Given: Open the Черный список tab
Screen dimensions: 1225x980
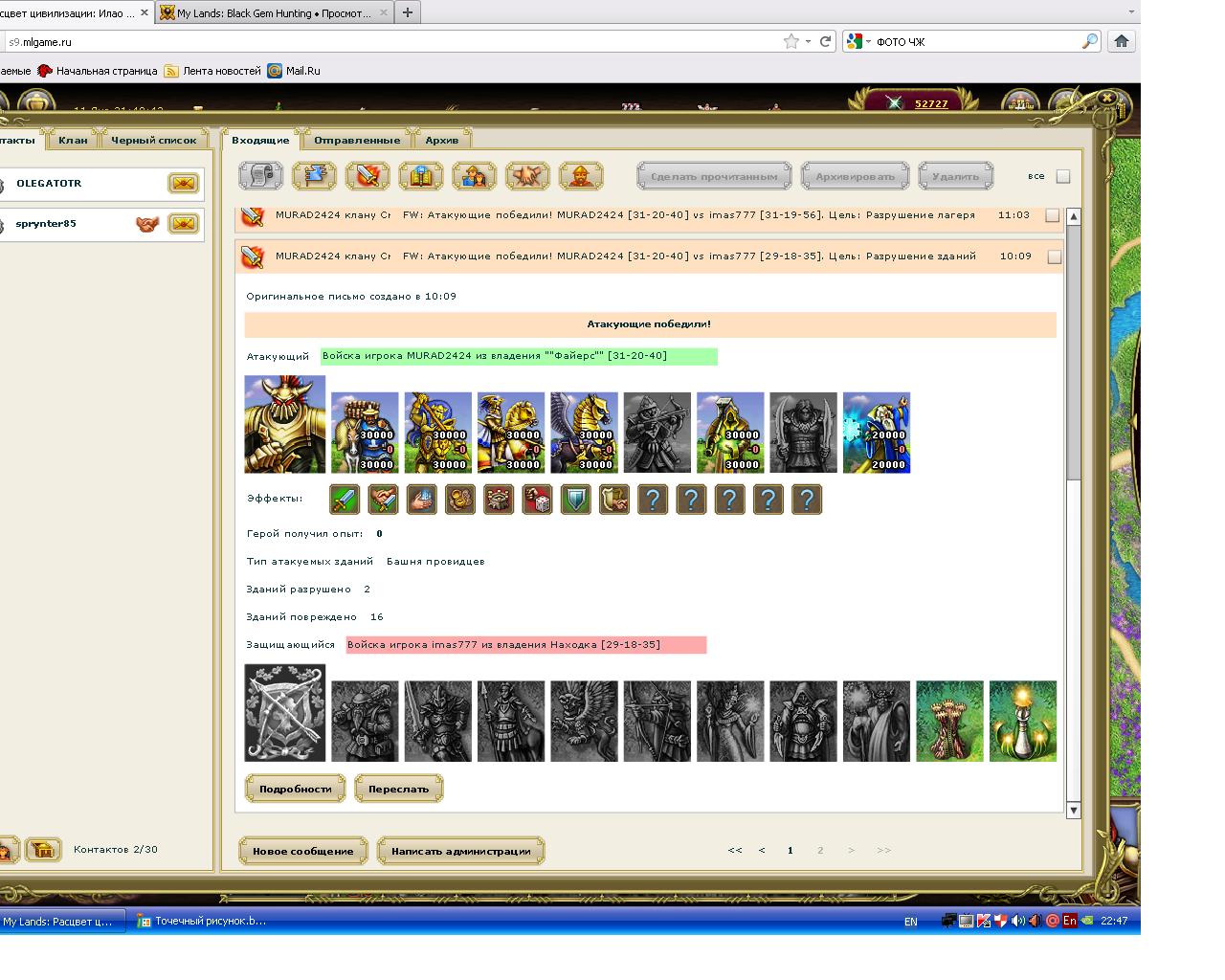Looking at the screenshot, I should (153, 140).
